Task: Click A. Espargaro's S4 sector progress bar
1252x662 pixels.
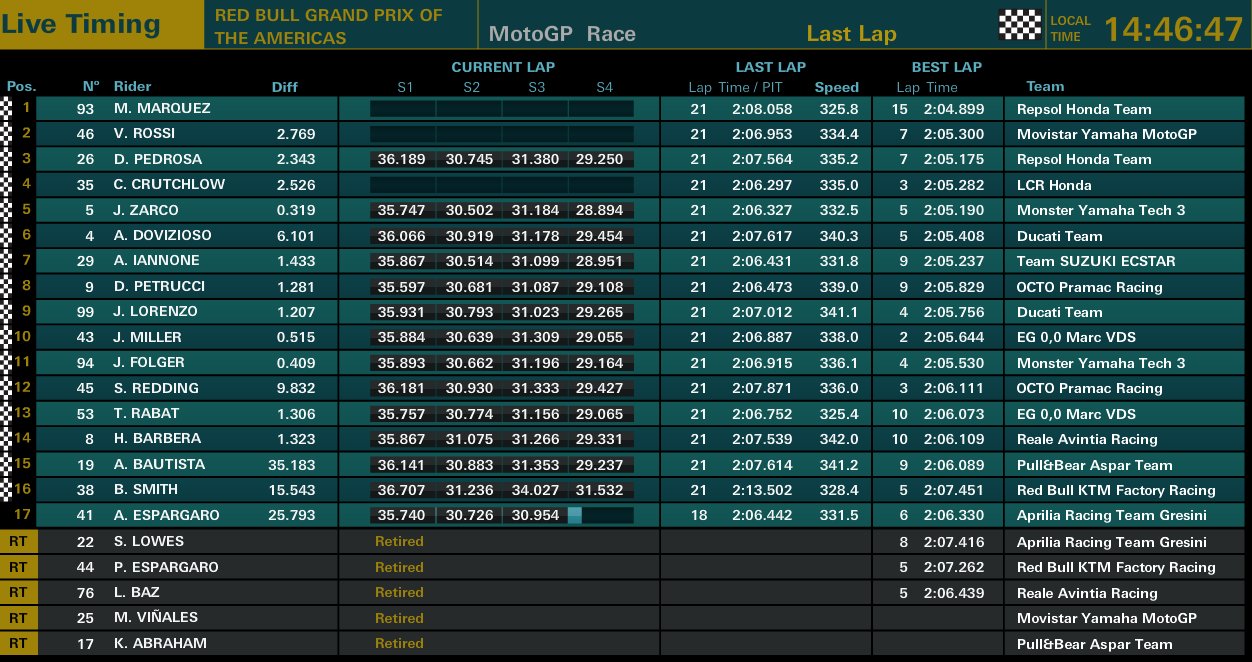Action: pos(601,515)
